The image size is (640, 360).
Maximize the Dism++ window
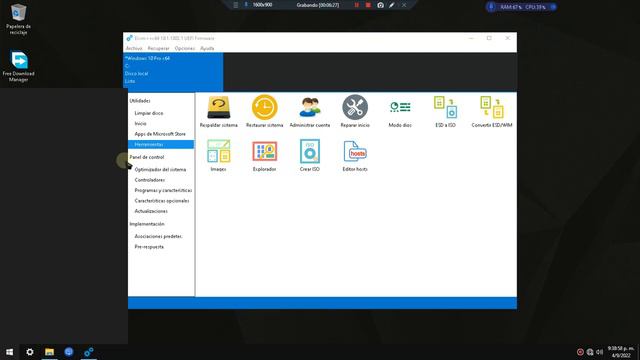(489, 38)
